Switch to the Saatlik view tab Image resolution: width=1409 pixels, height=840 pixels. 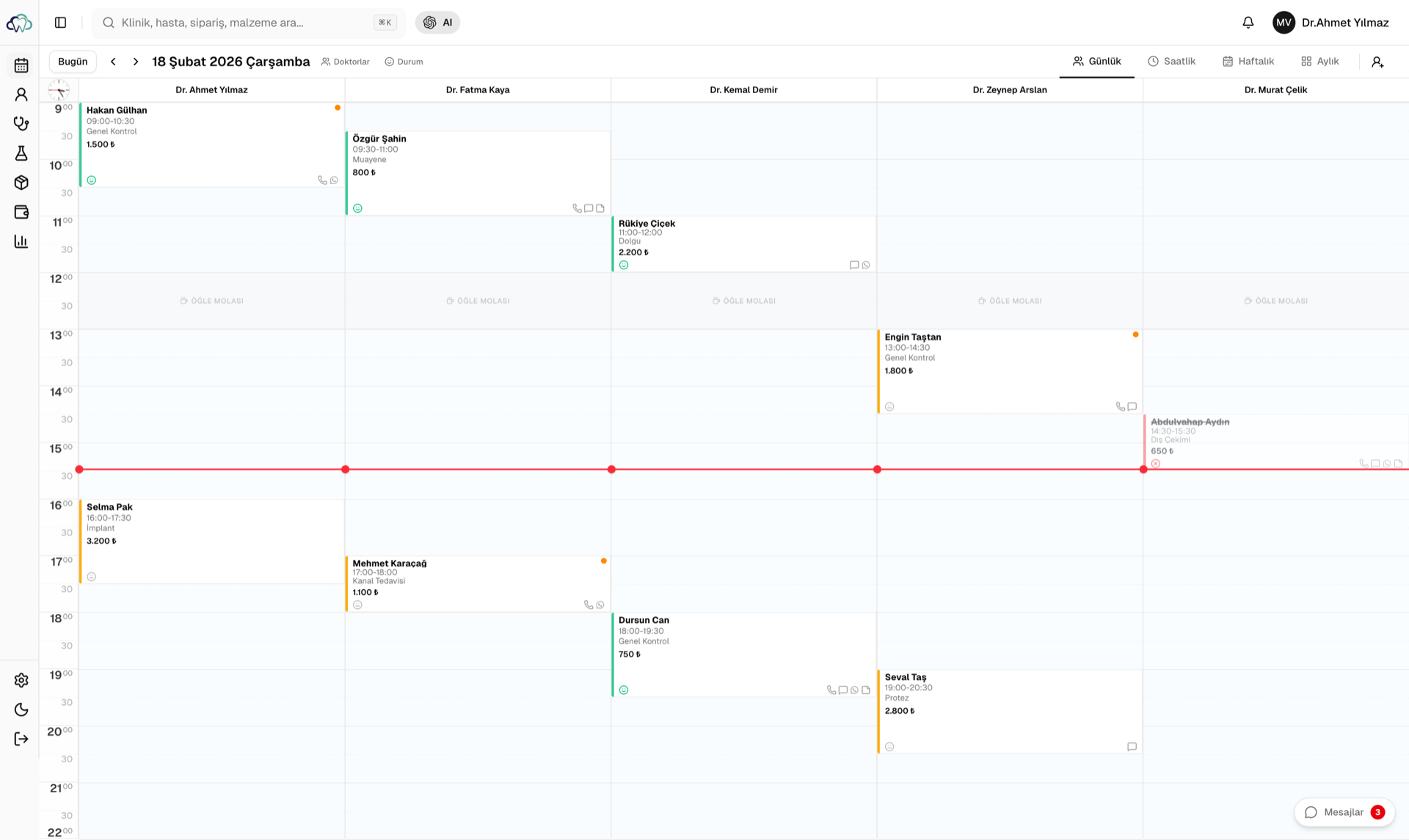point(1172,62)
